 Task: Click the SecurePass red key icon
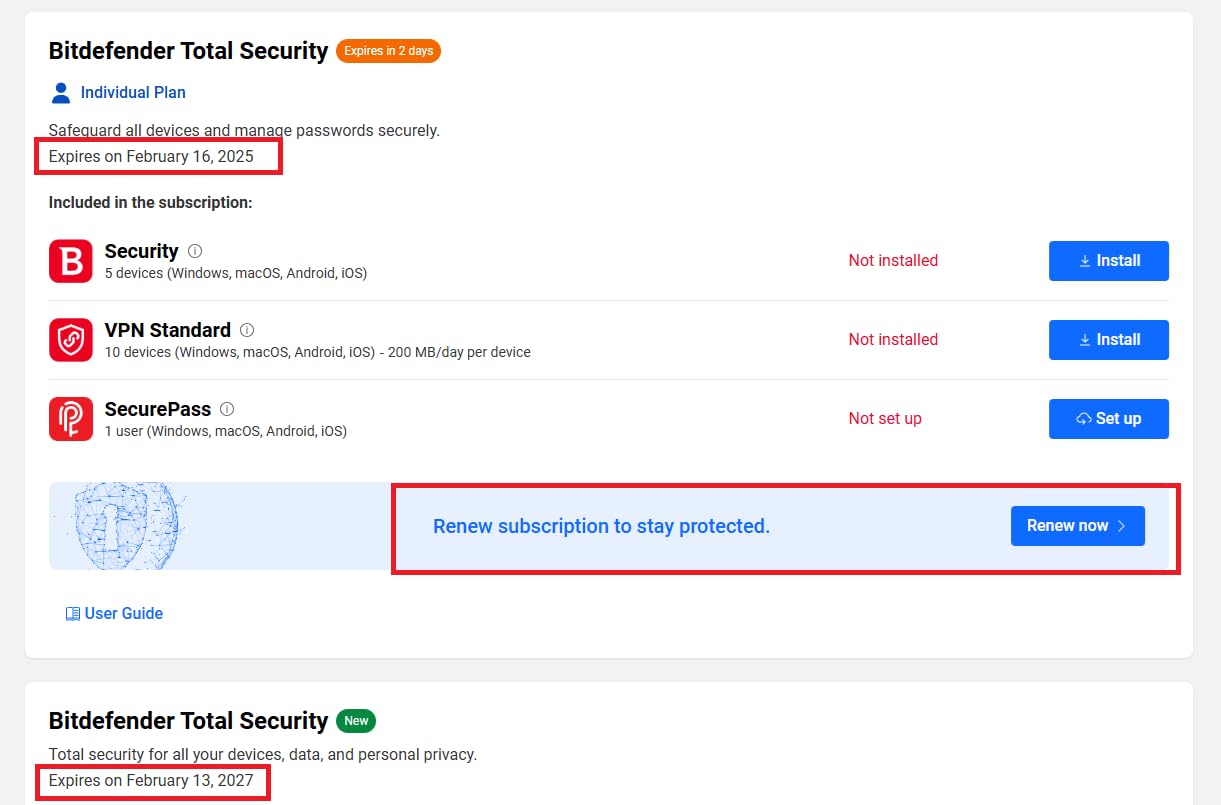(70, 419)
